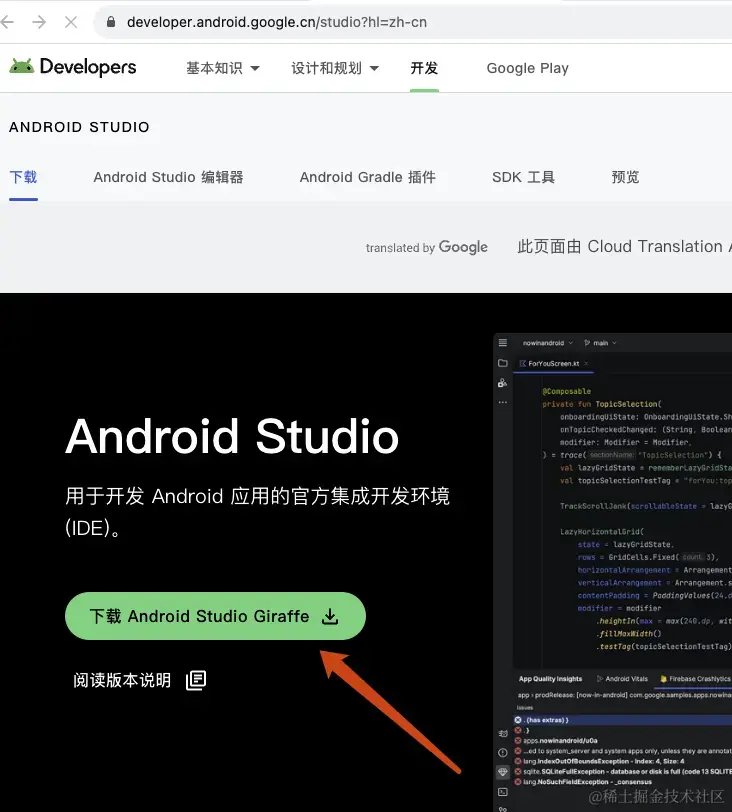The image size is (732, 812).
Task: Open the Google Play navigation item
Action: (x=528, y=68)
